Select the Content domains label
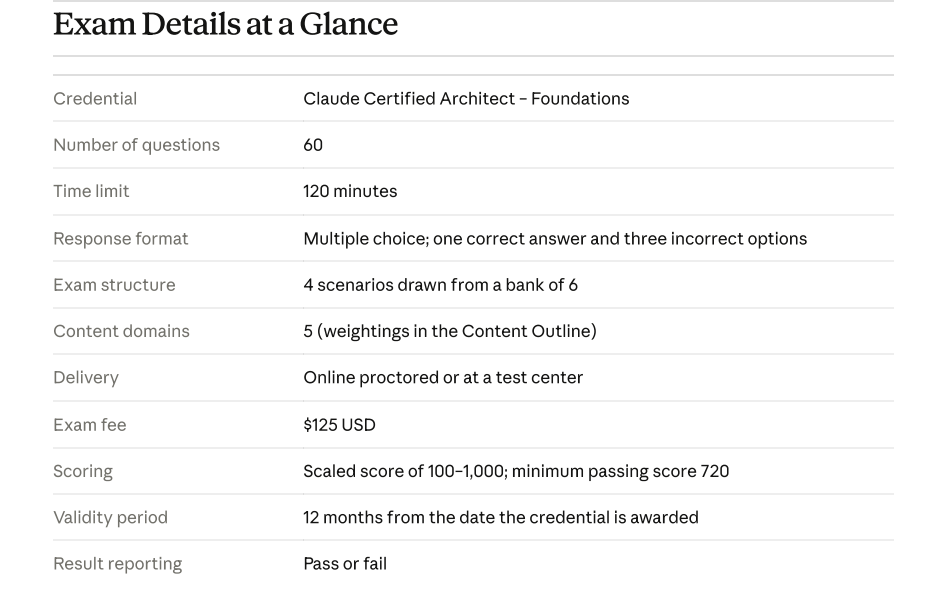This screenshot has height=602, width=942. 121,331
